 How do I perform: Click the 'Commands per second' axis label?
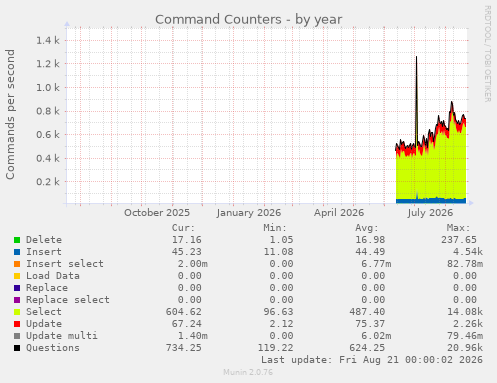[x=10, y=114]
